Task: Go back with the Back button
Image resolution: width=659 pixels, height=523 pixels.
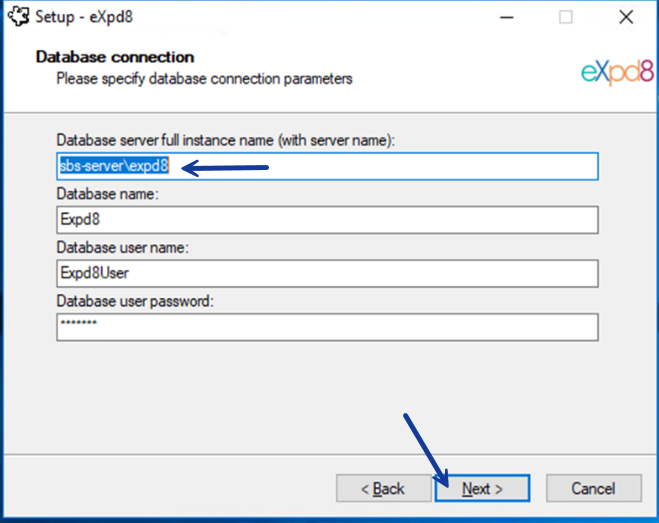Action: (383, 489)
